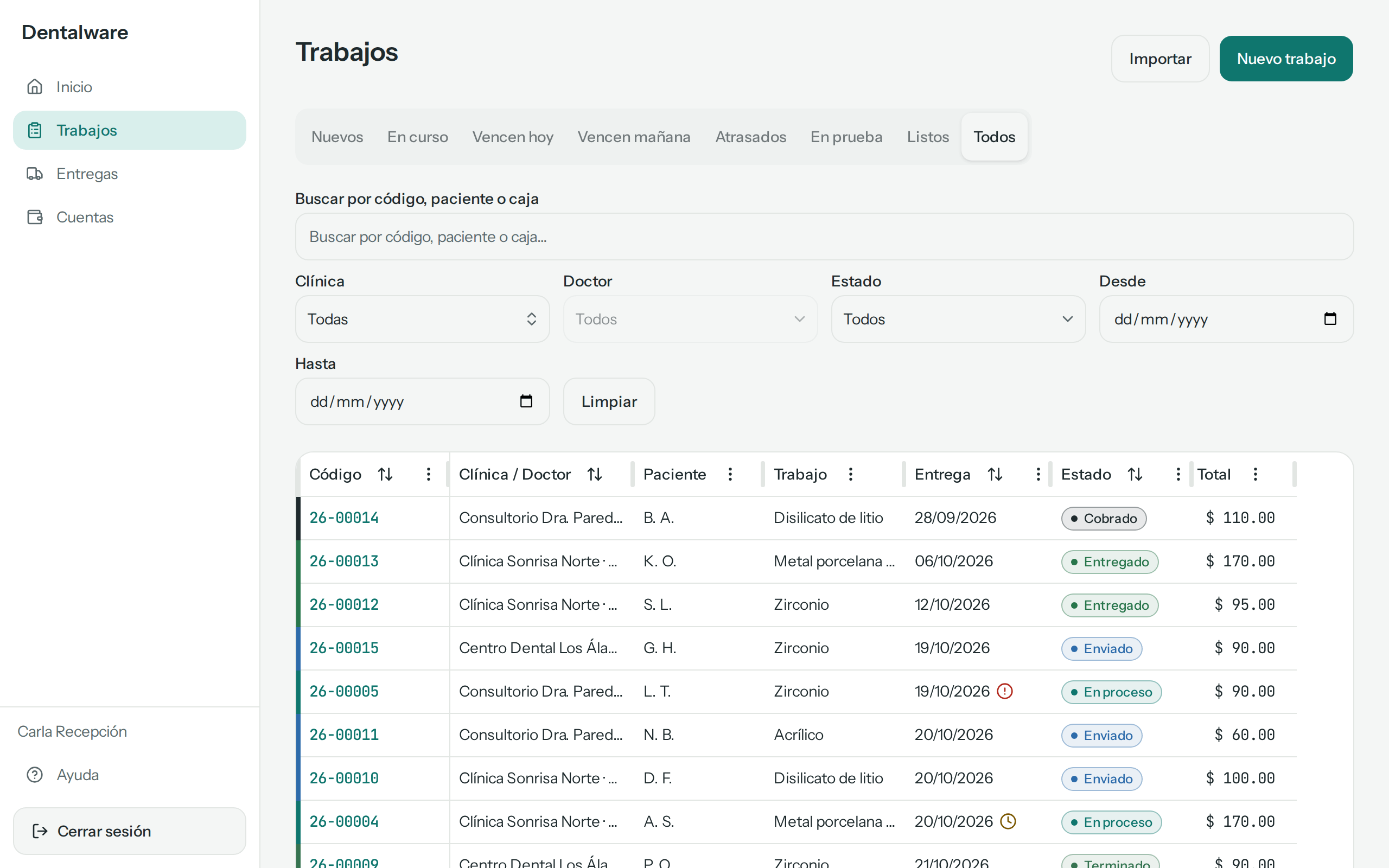
Task: Open calendar picker in Hasta field
Action: [526, 401]
